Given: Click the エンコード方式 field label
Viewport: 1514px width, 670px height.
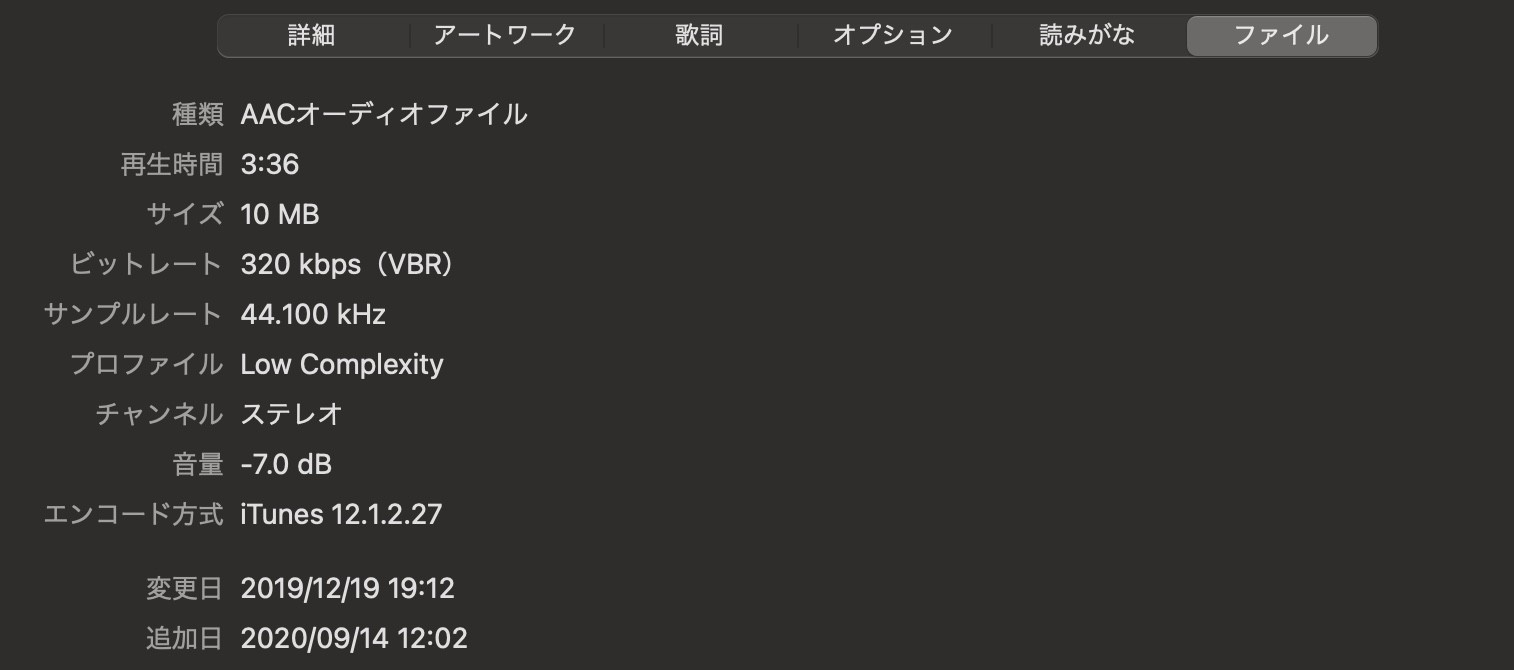Looking at the screenshot, I should (133, 515).
